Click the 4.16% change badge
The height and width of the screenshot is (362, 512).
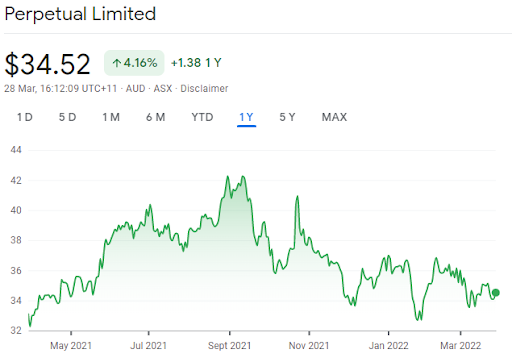(134, 63)
